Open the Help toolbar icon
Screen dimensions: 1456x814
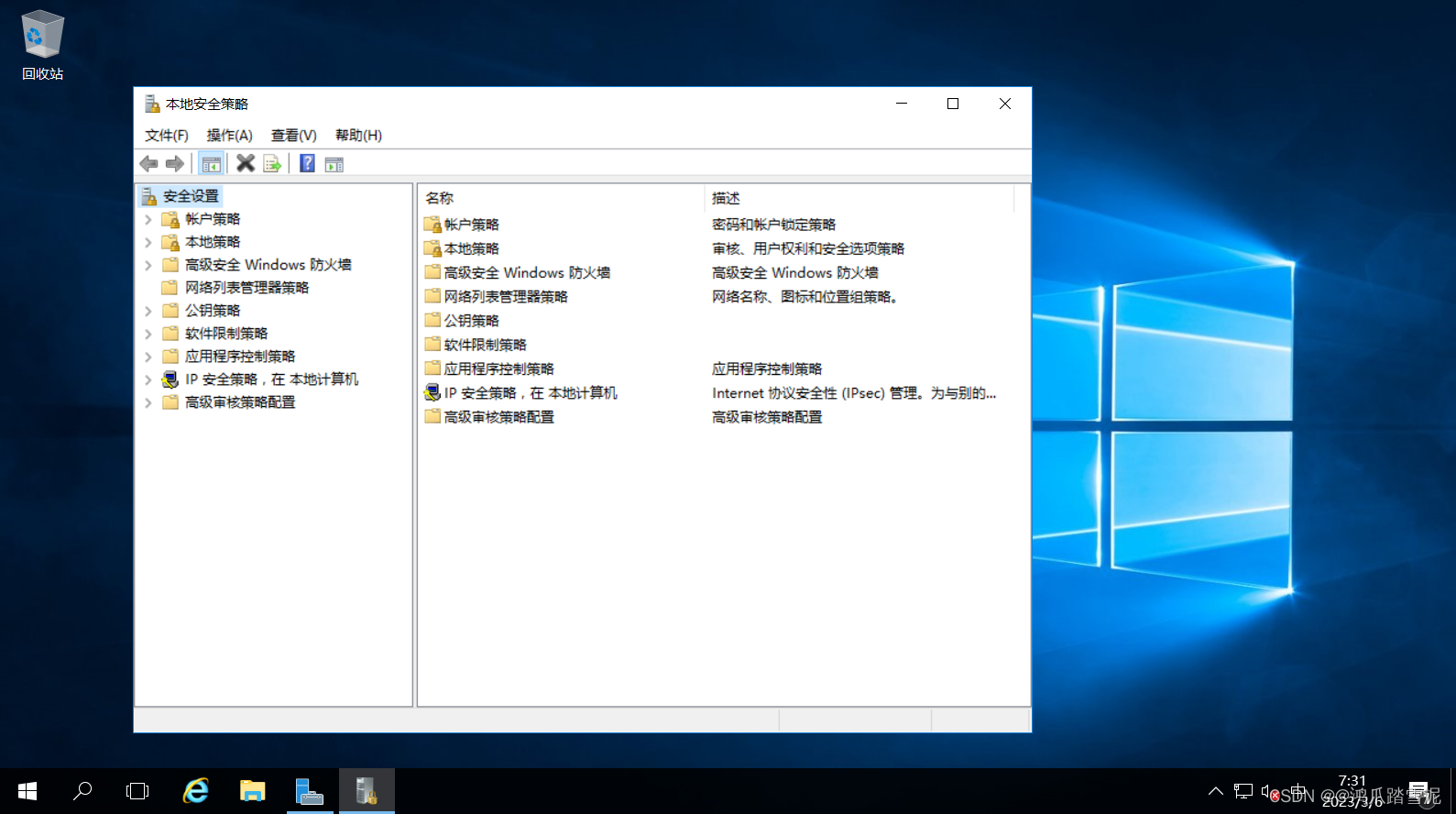click(x=308, y=163)
